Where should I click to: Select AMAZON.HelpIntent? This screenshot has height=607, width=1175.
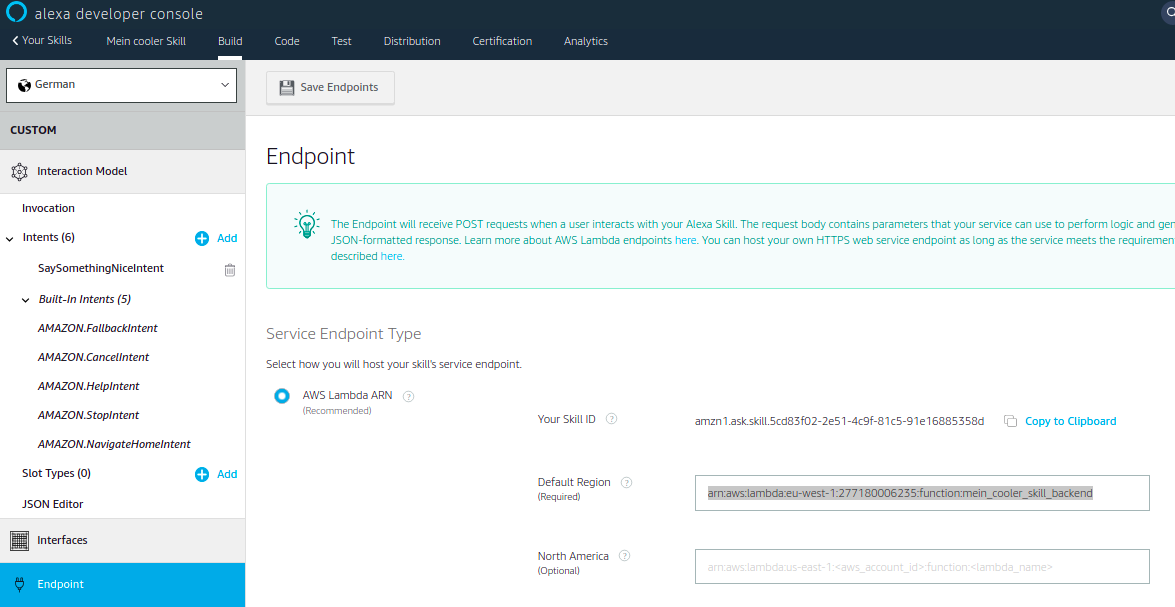click(88, 387)
